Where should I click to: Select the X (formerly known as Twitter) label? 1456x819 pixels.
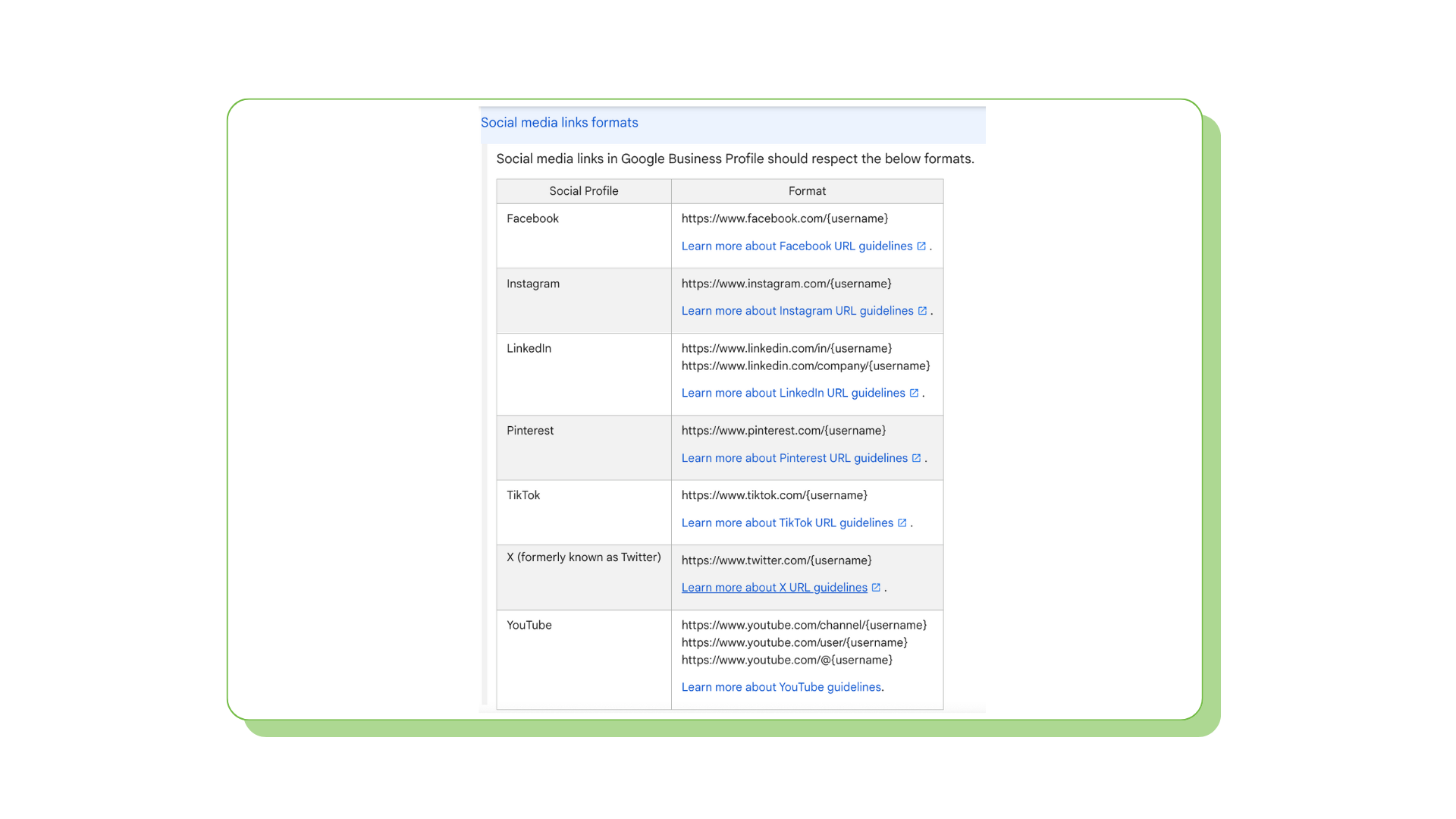(x=584, y=557)
